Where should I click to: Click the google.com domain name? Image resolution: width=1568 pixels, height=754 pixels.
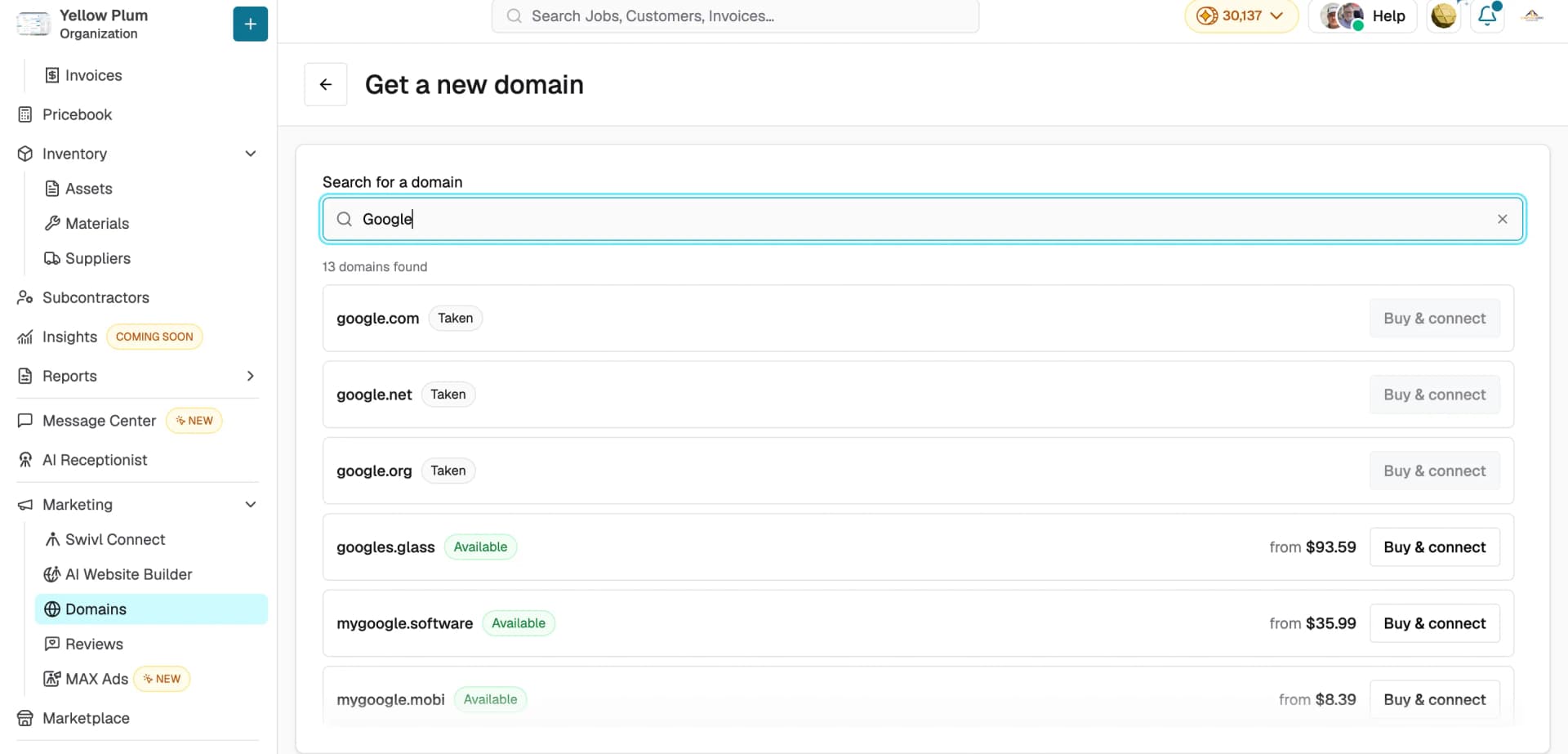(x=377, y=319)
